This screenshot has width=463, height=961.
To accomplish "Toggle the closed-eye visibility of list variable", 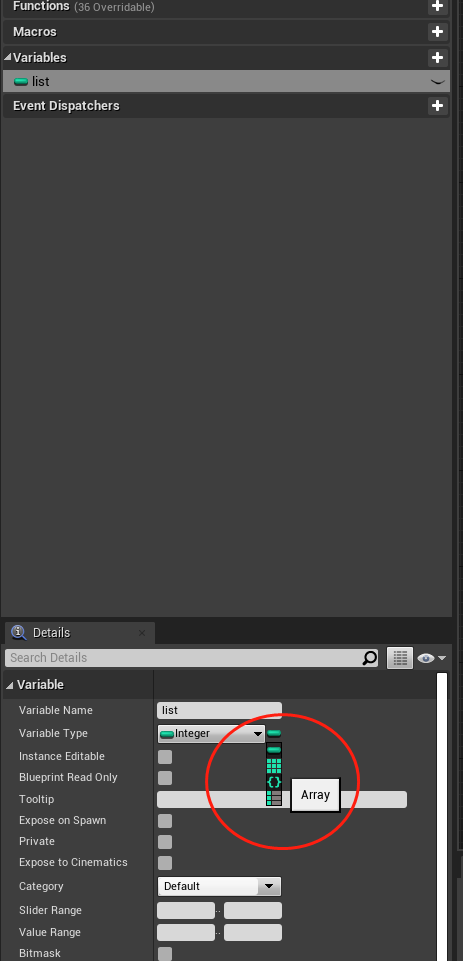I will (437, 82).
